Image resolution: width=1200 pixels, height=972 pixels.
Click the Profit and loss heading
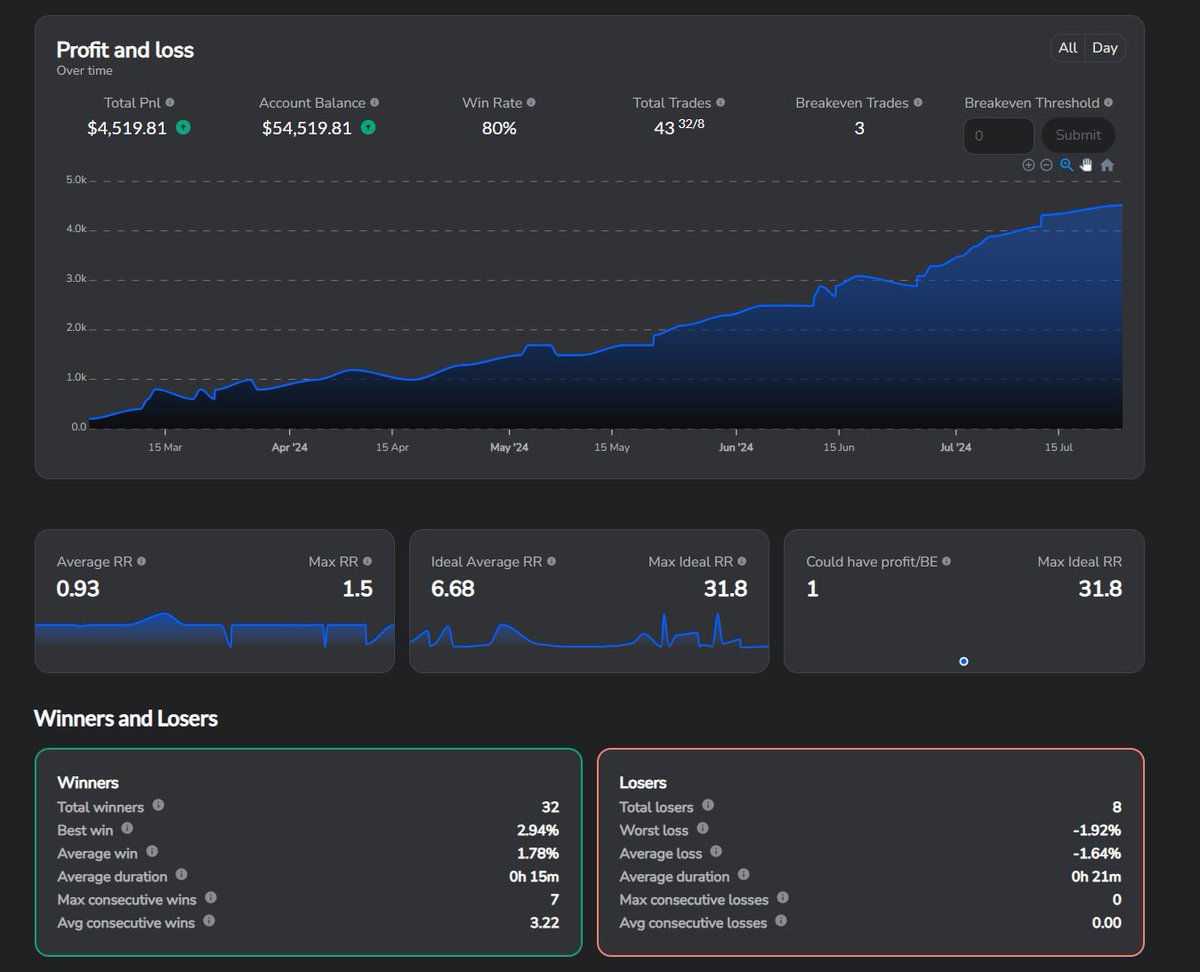tap(125, 49)
